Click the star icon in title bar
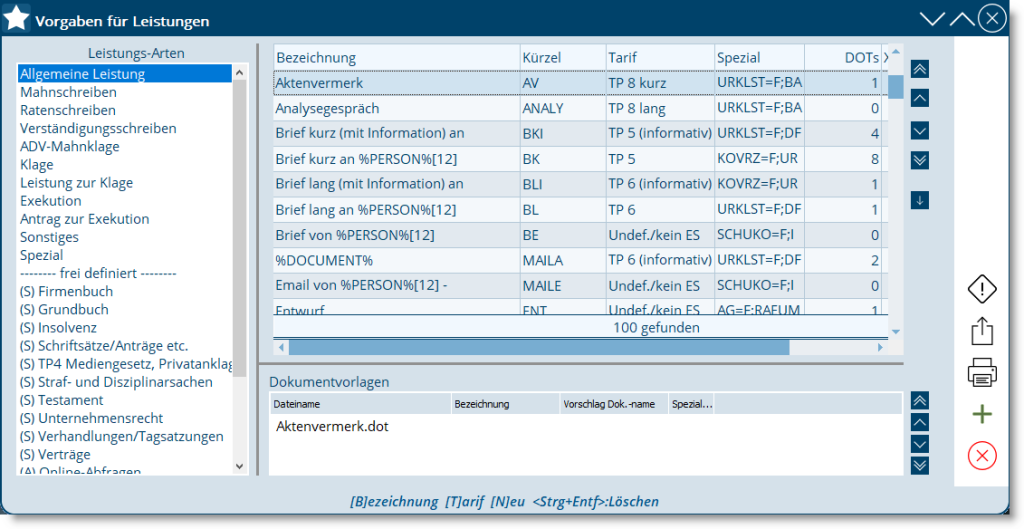 17,18
